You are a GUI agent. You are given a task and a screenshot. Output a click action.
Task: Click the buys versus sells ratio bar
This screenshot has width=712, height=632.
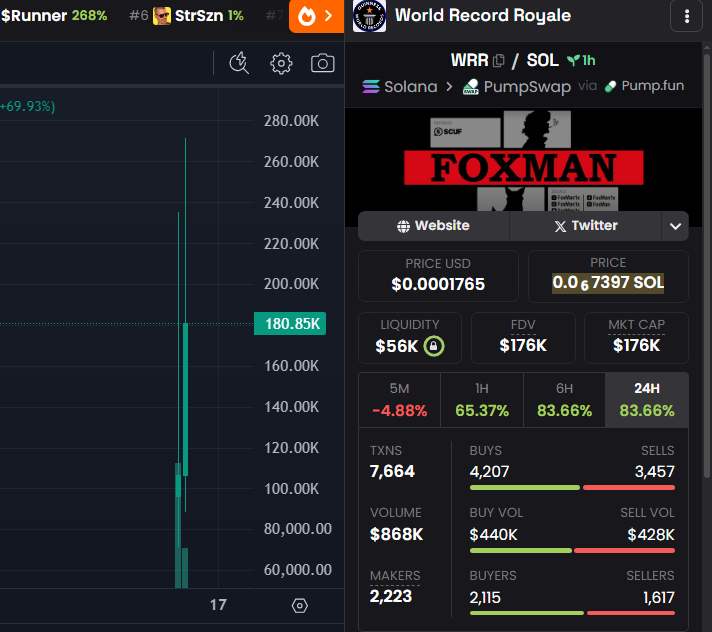[572, 488]
